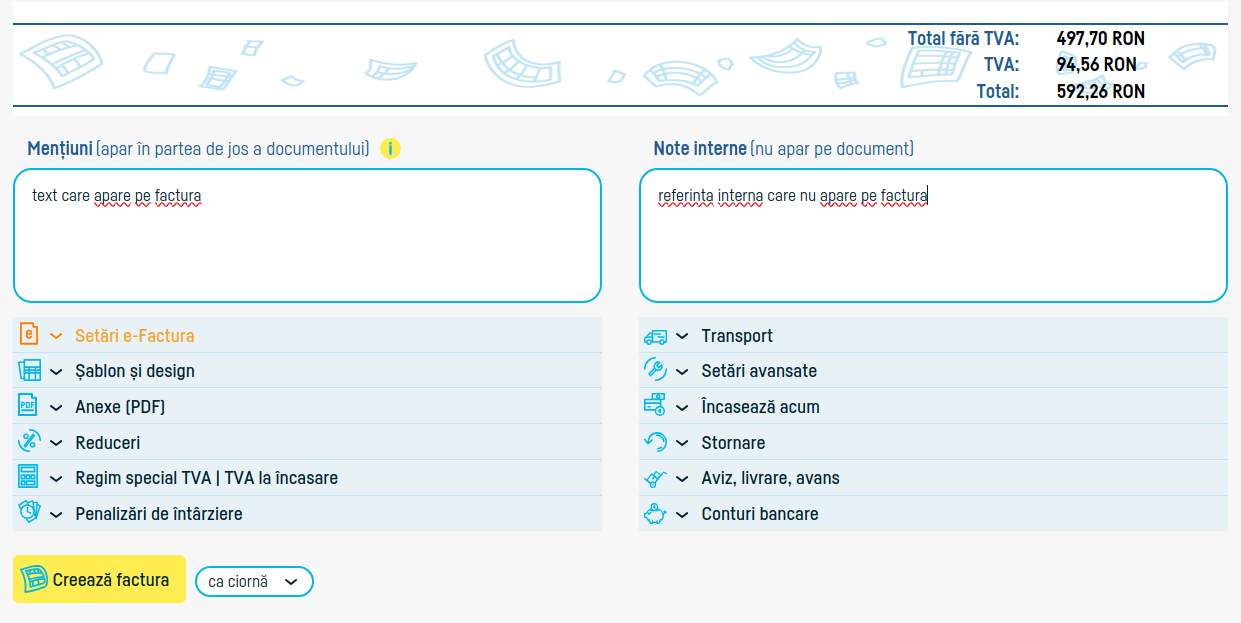Image resolution: width=1241 pixels, height=623 pixels.
Task: Open the Încasează acum section
Action: coord(760,407)
